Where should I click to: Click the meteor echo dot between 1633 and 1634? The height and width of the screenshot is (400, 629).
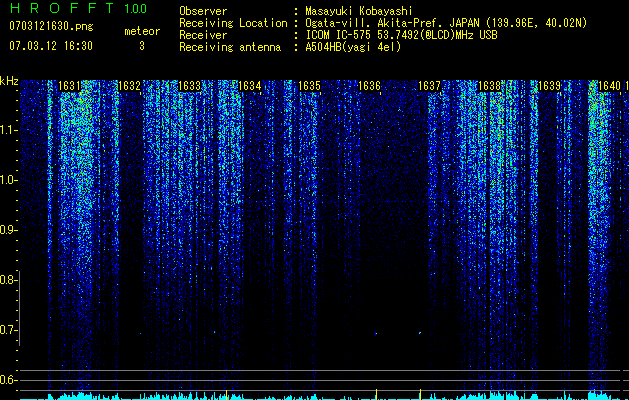click(x=214, y=332)
